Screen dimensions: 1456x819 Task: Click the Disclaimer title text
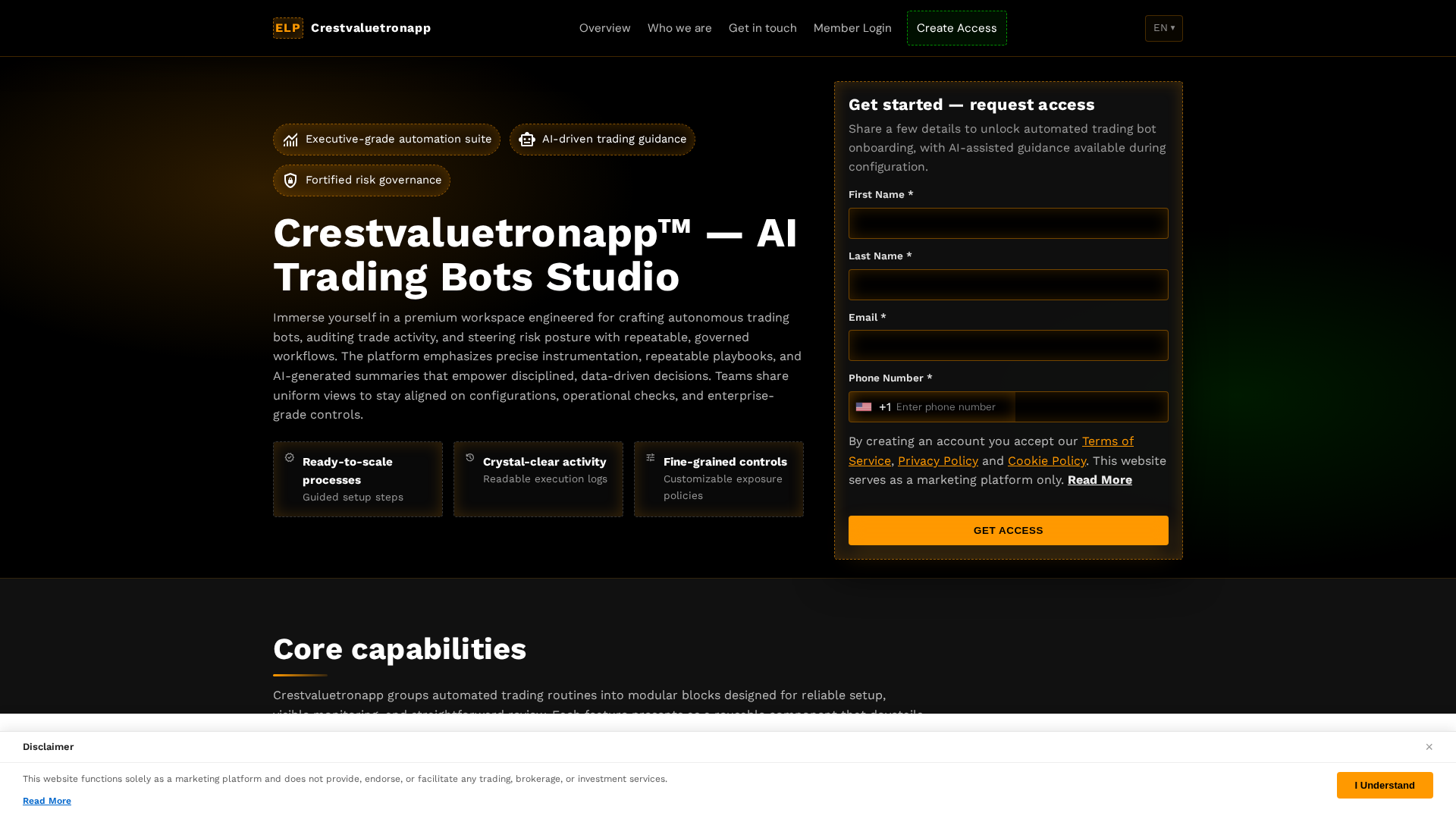(48, 747)
